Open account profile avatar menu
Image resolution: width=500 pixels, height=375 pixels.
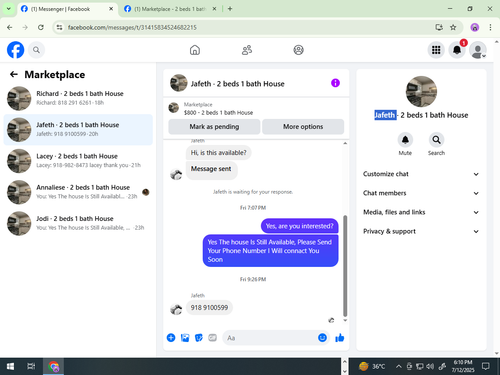coord(478,50)
